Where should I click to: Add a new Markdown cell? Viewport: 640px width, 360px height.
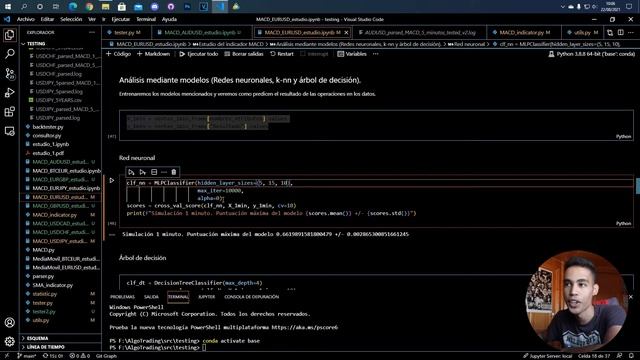tap(153, 54)
